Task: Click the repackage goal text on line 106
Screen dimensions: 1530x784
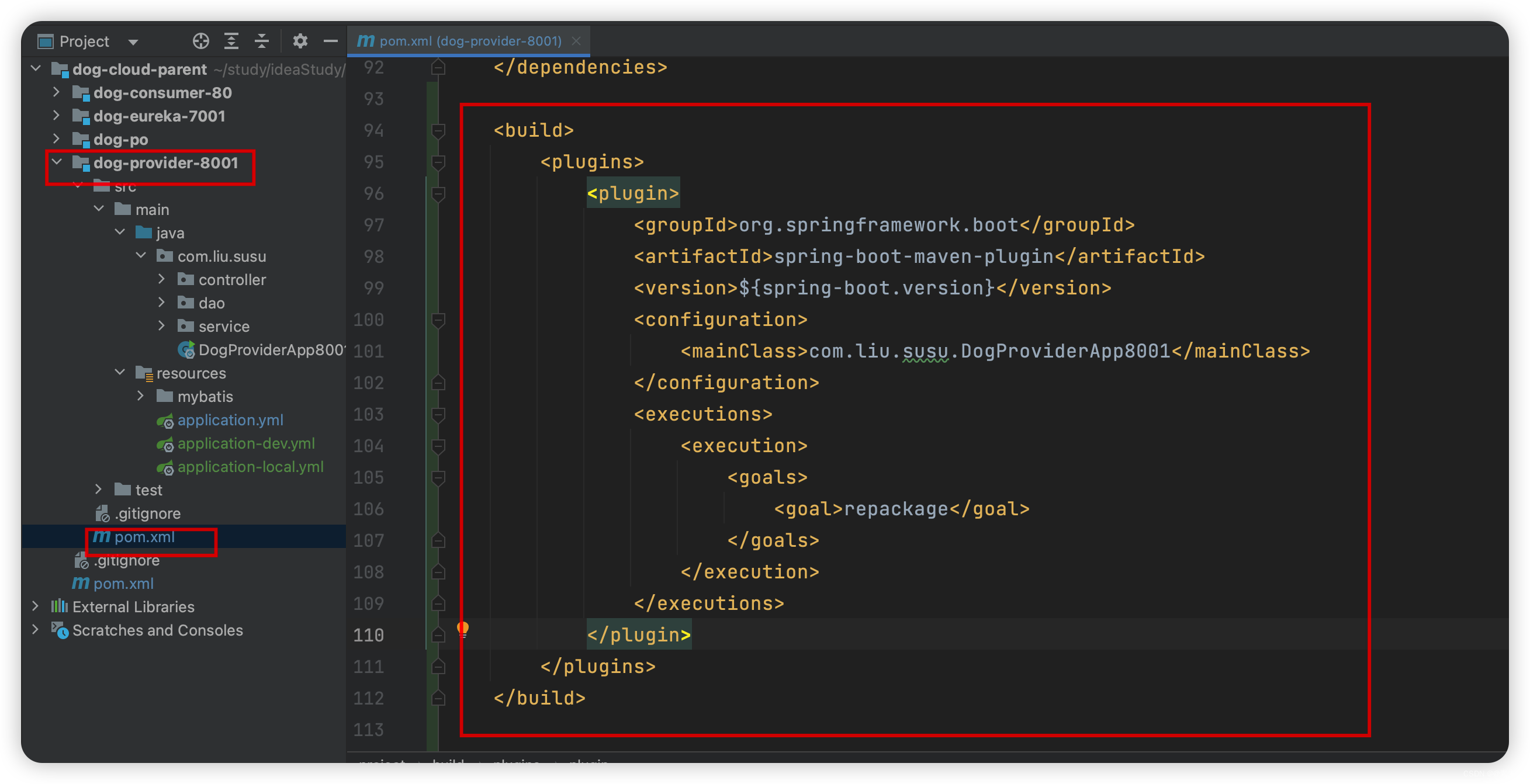Action: (x=896, y=509)
